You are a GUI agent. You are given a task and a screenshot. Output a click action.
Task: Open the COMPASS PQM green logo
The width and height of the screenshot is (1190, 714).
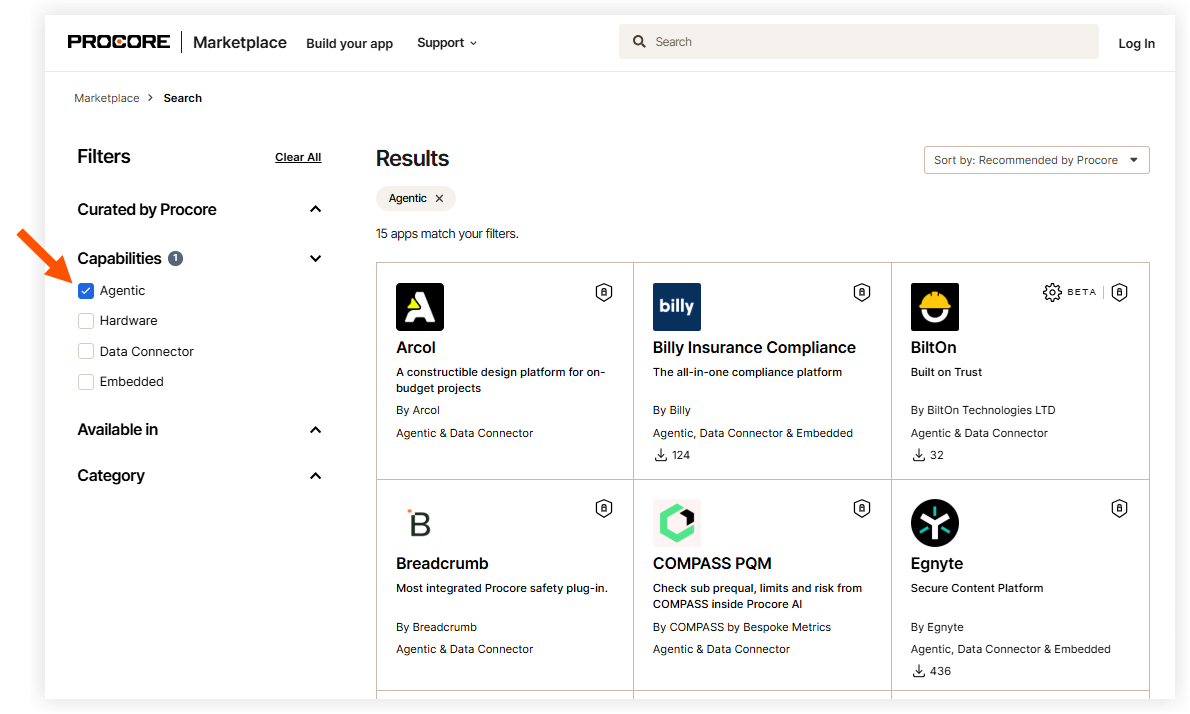point(676,523)
